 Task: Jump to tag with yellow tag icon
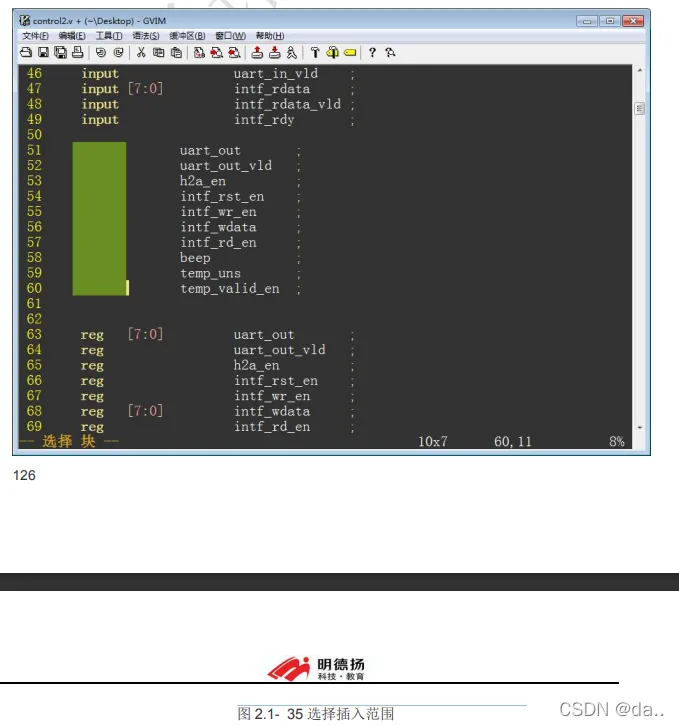(350, 52)
